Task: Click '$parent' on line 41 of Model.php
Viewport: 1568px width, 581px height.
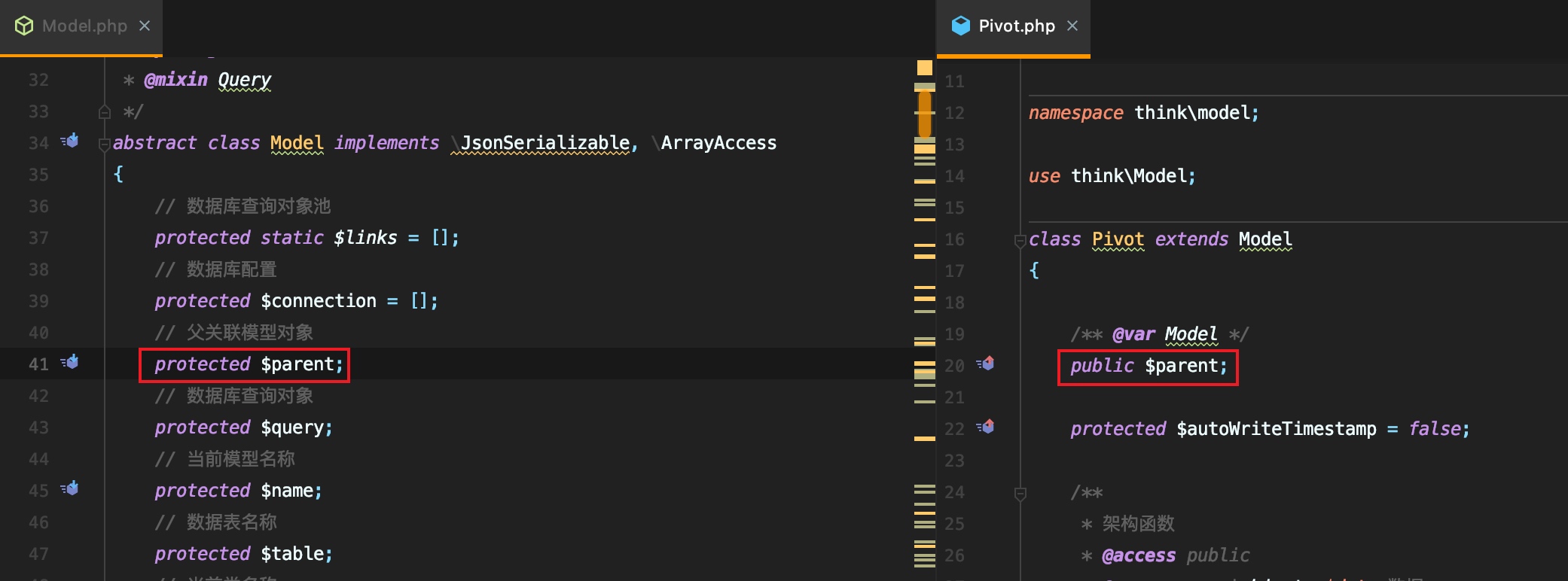Action: [297, 364]
